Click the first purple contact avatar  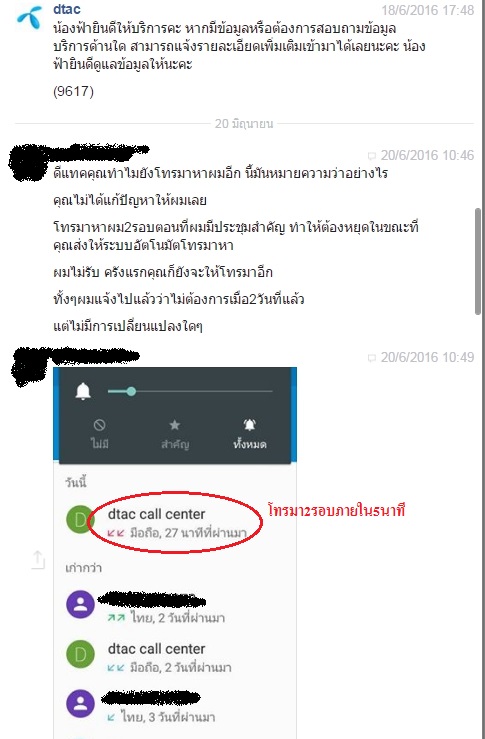(80, 605)
